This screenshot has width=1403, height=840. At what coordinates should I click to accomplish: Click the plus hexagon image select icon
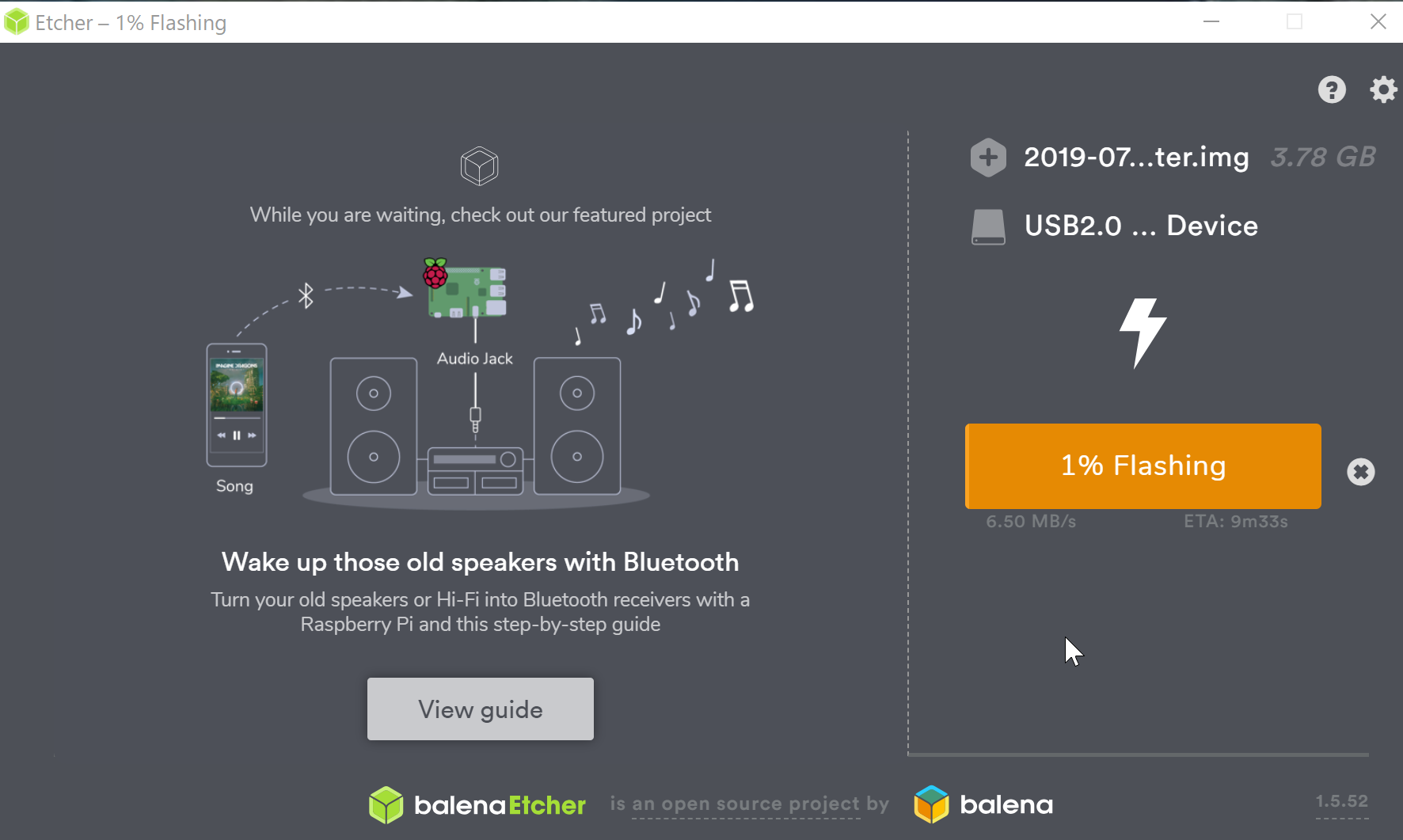[988, 157]
